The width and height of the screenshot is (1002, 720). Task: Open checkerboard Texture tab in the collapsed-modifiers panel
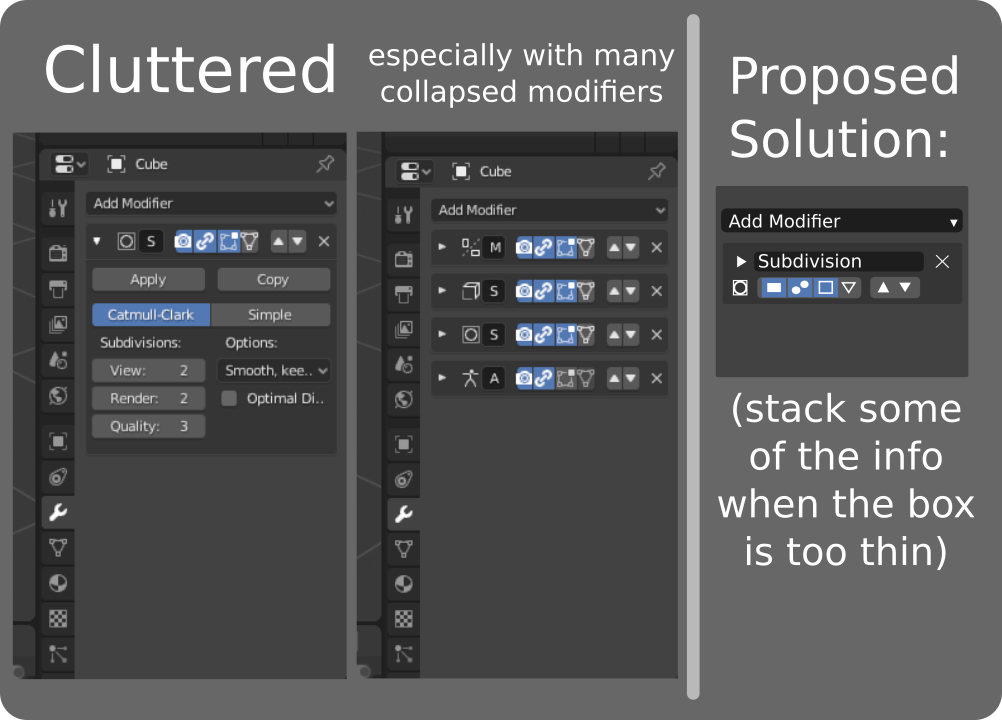click(404, 618)
